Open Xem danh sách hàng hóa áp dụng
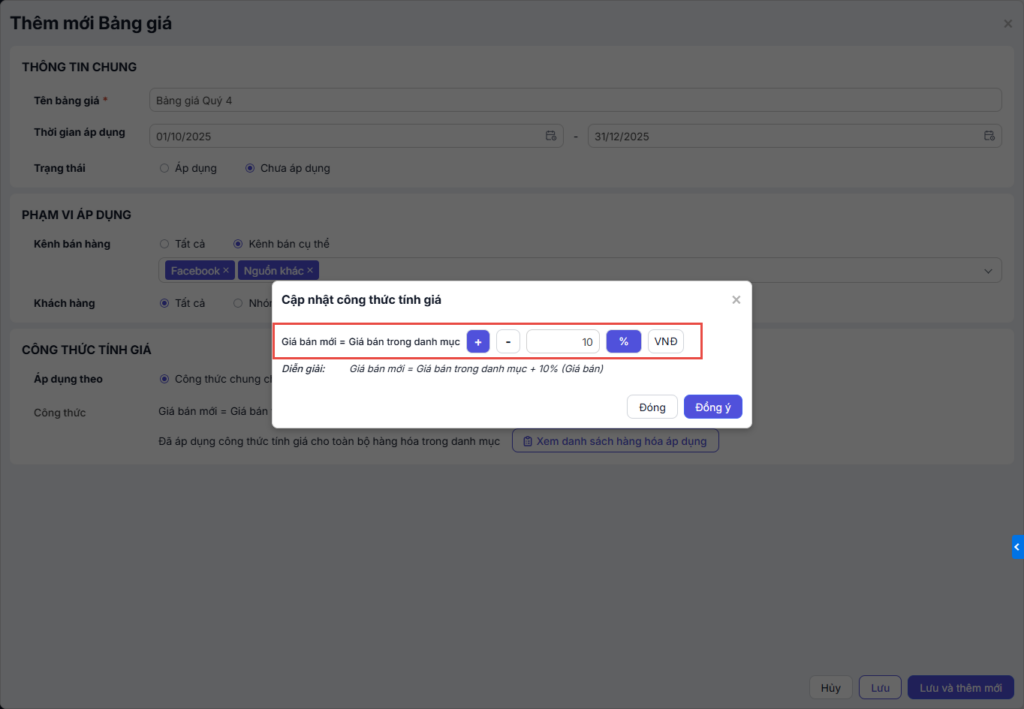The width and height of the screenshot is (1024, 709). 615,441
